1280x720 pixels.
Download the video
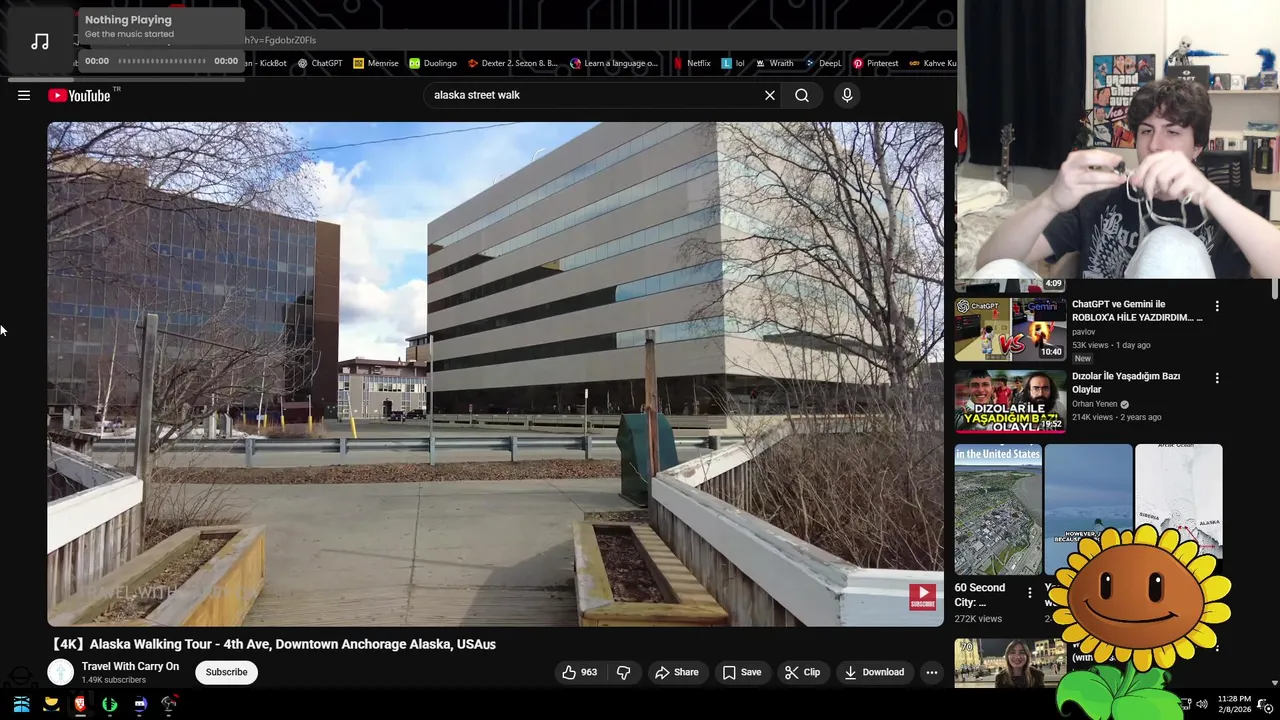click(874, 672)
